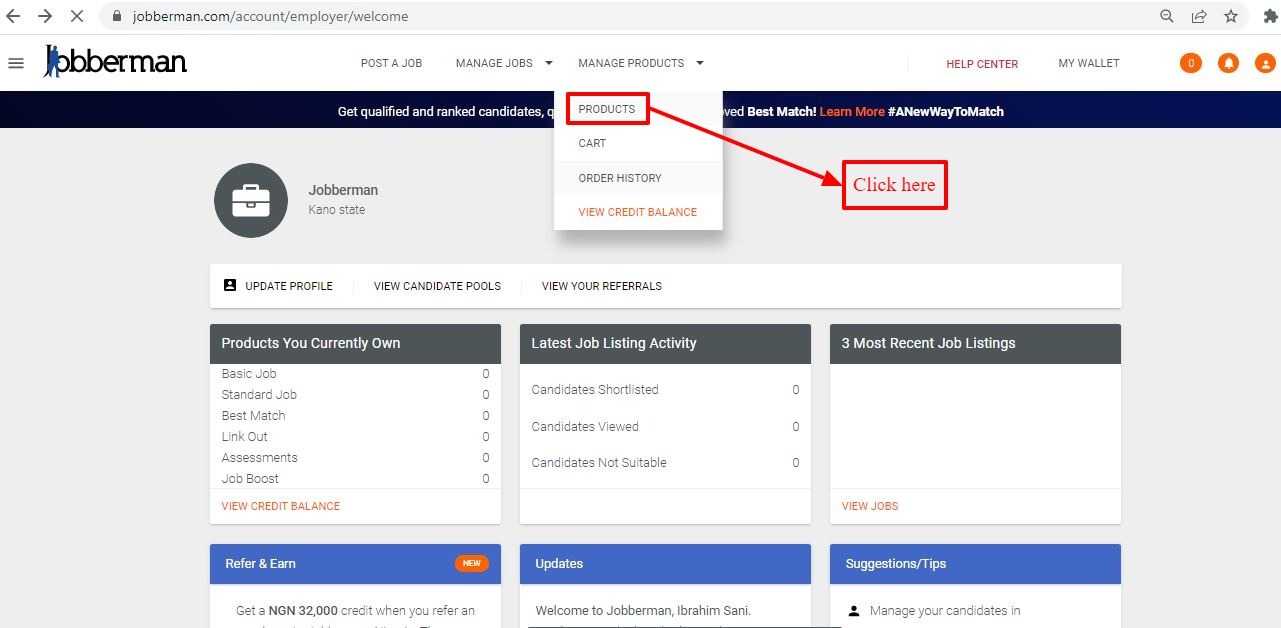
Task: Click the Updates card header
Action: [665, 564]
